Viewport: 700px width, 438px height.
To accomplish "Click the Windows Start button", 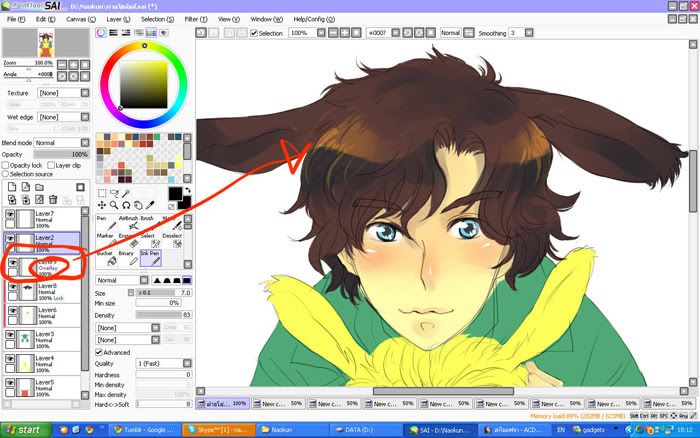I will [23, 429].
